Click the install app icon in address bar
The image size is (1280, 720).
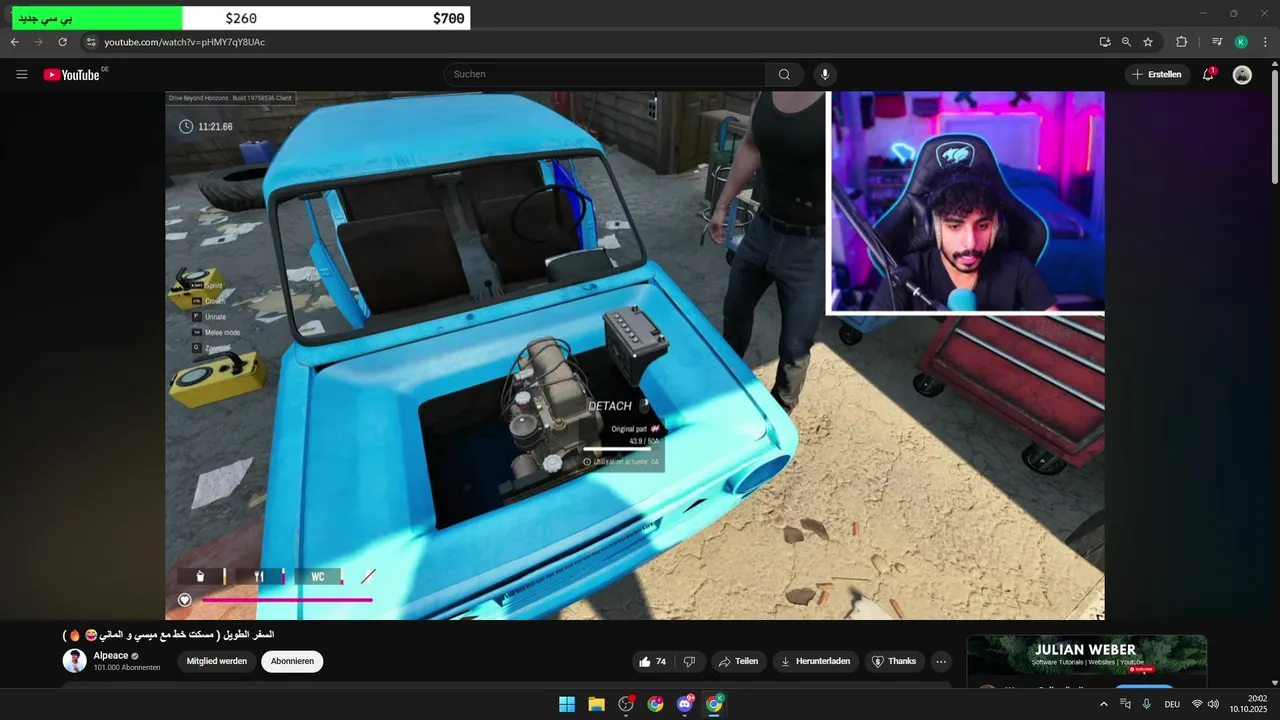coord(1105,42)
